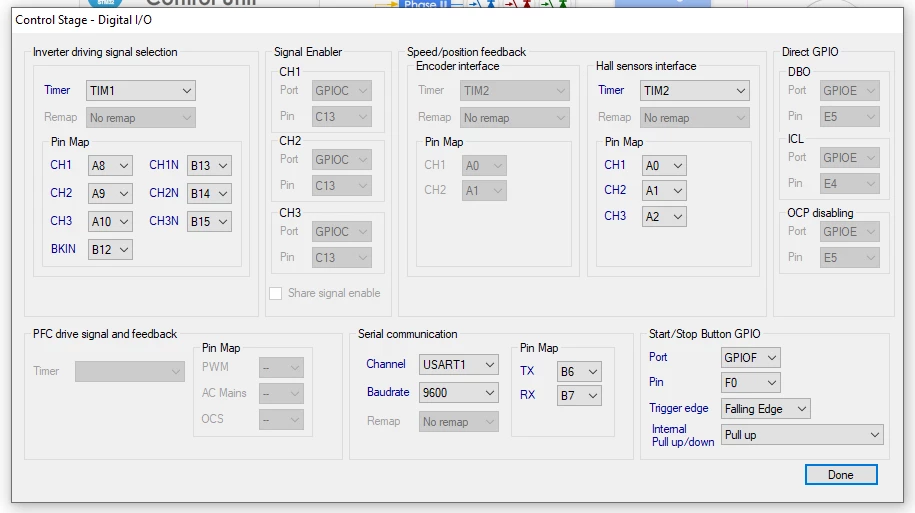Open Start/Stop Button Pin F0 dropdown

click(750, 383)
